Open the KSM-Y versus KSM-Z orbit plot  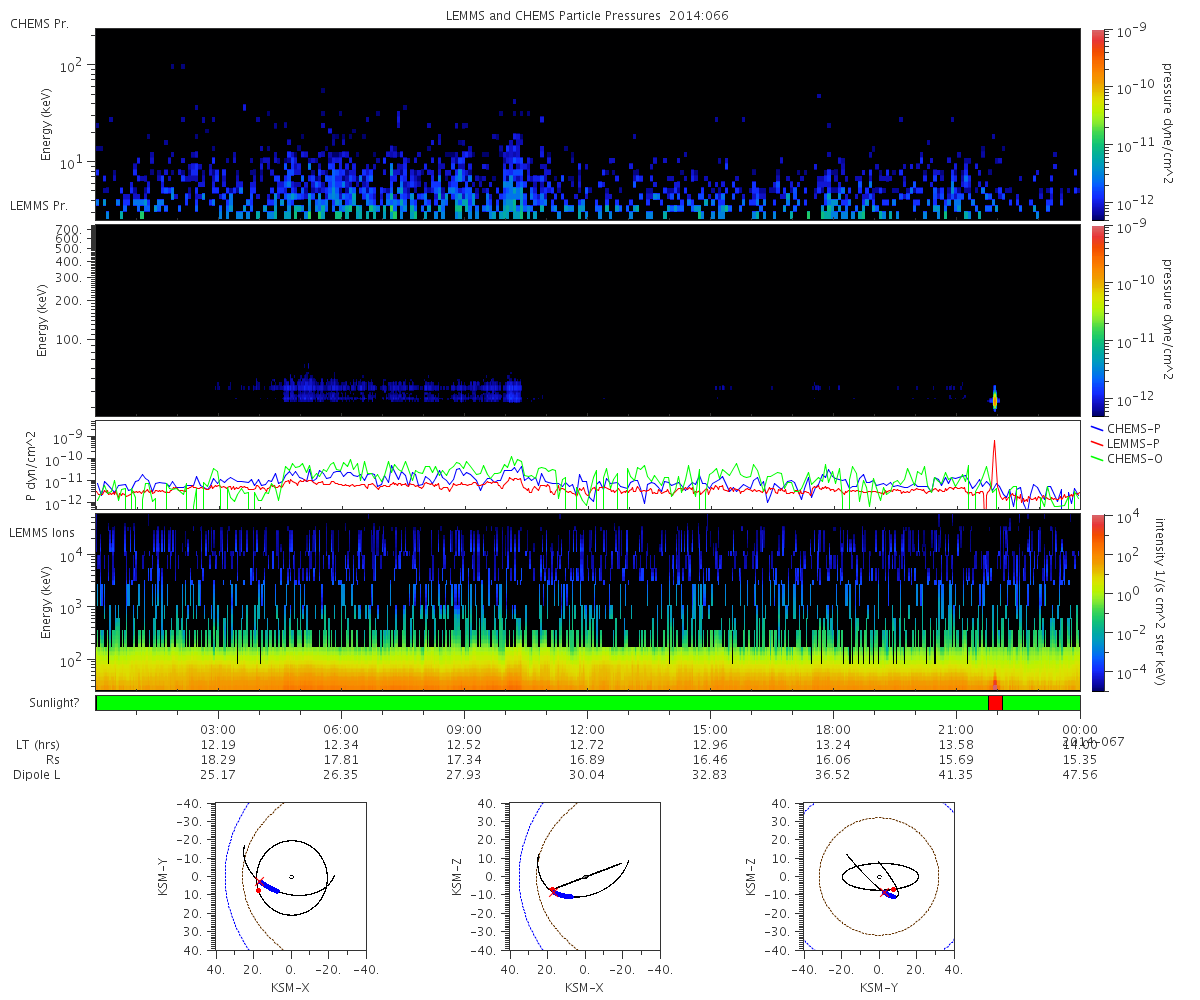pyautogui.click(x=878, y=876)
